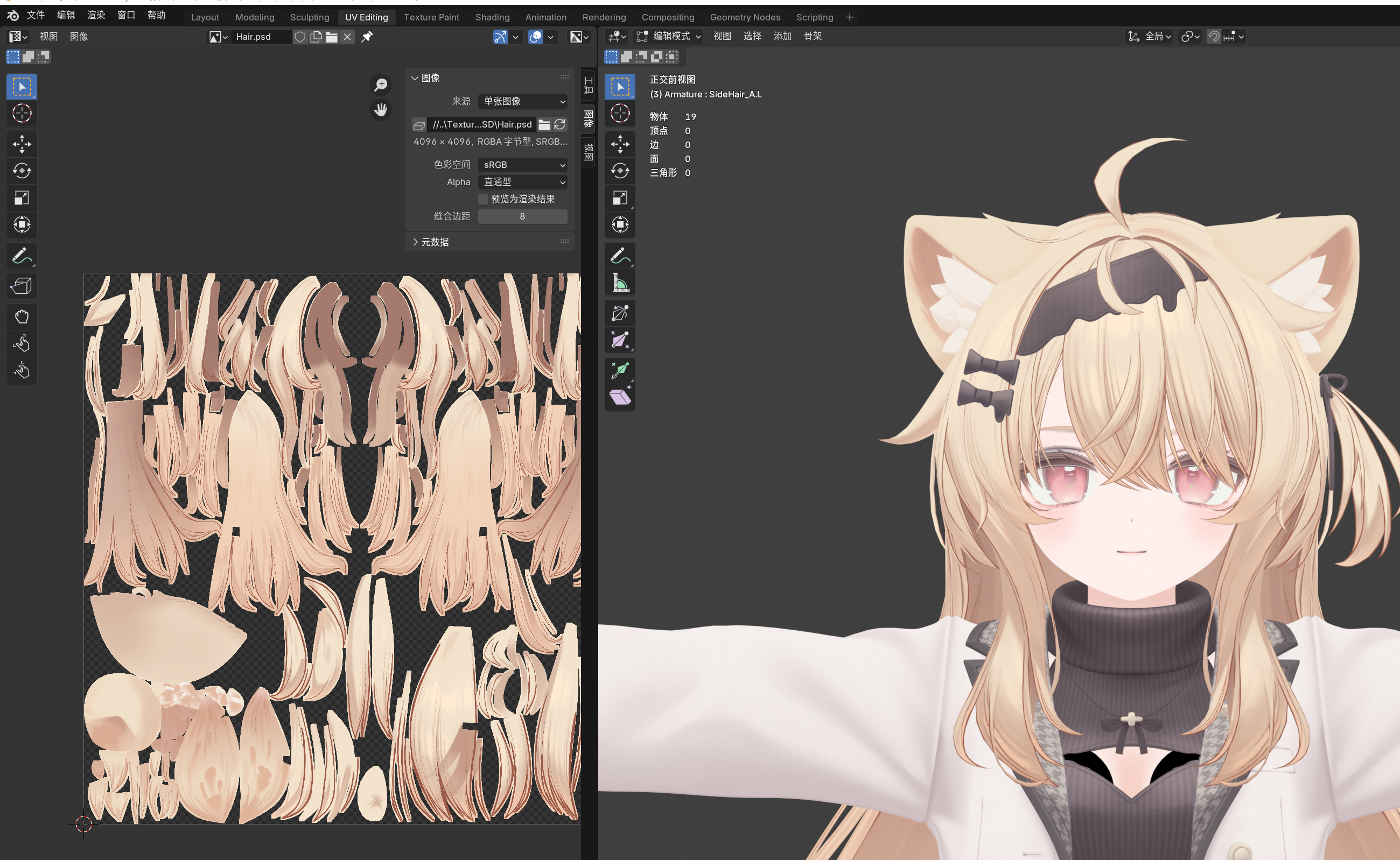Open the Alpha mode dropdown
1400x860 pixels.
click(x=522, y=182)
